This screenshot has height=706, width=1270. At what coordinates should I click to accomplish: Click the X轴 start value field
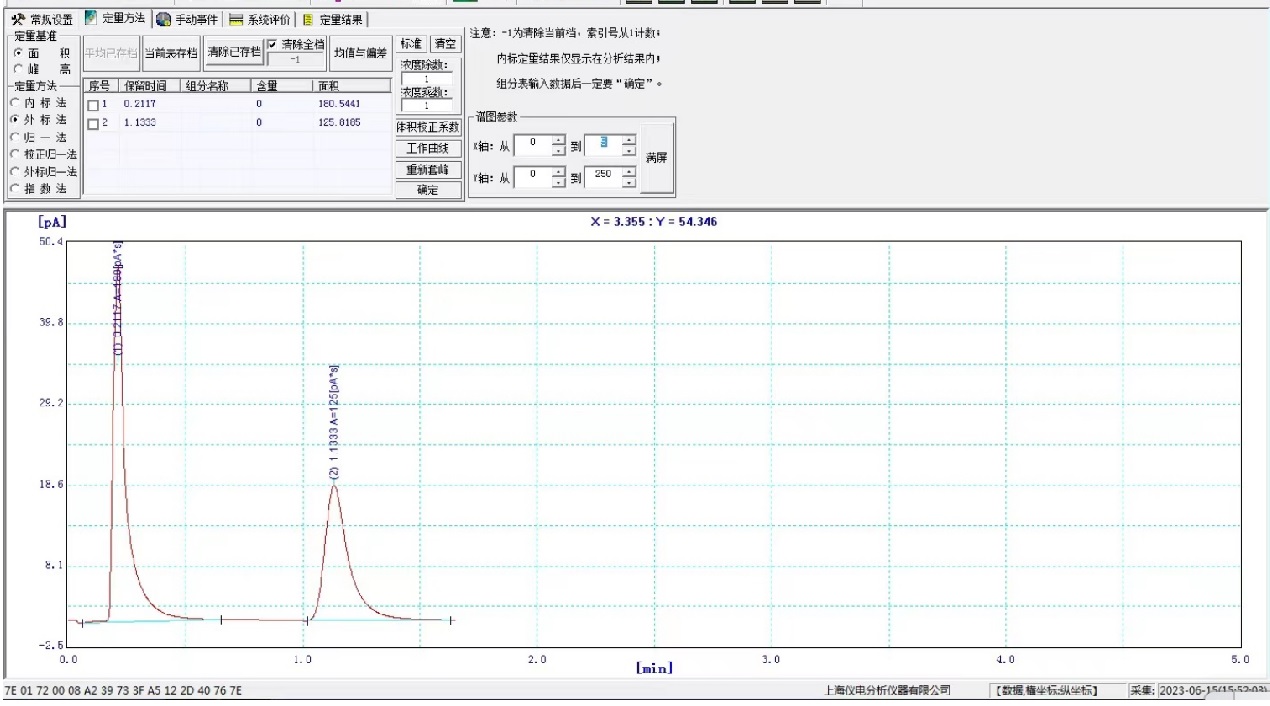pos(534,145)
